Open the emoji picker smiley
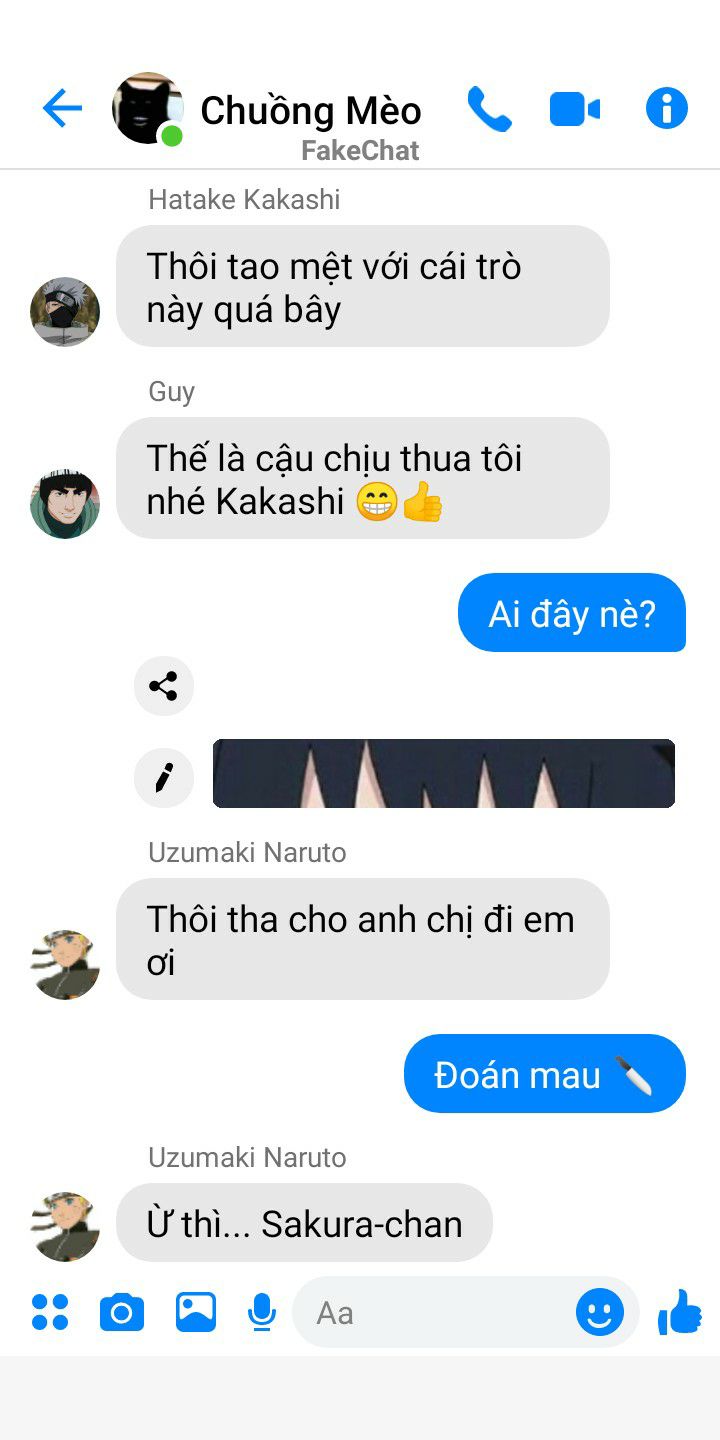Screen dimensions: 720x1440 click(600, 1312)
